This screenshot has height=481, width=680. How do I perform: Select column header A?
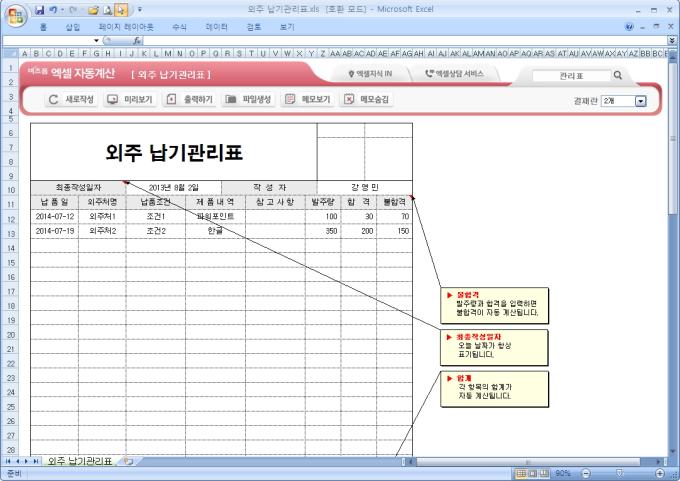(x=24, y=53)
